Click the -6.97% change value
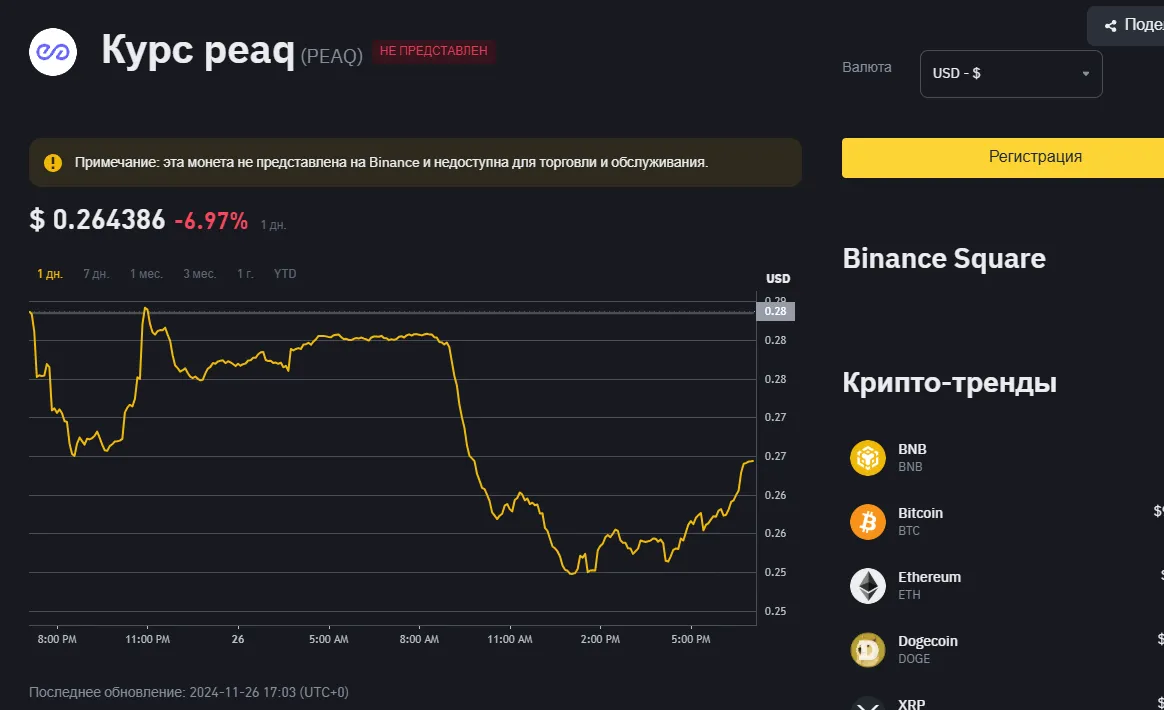 click(x=211, y=221)
